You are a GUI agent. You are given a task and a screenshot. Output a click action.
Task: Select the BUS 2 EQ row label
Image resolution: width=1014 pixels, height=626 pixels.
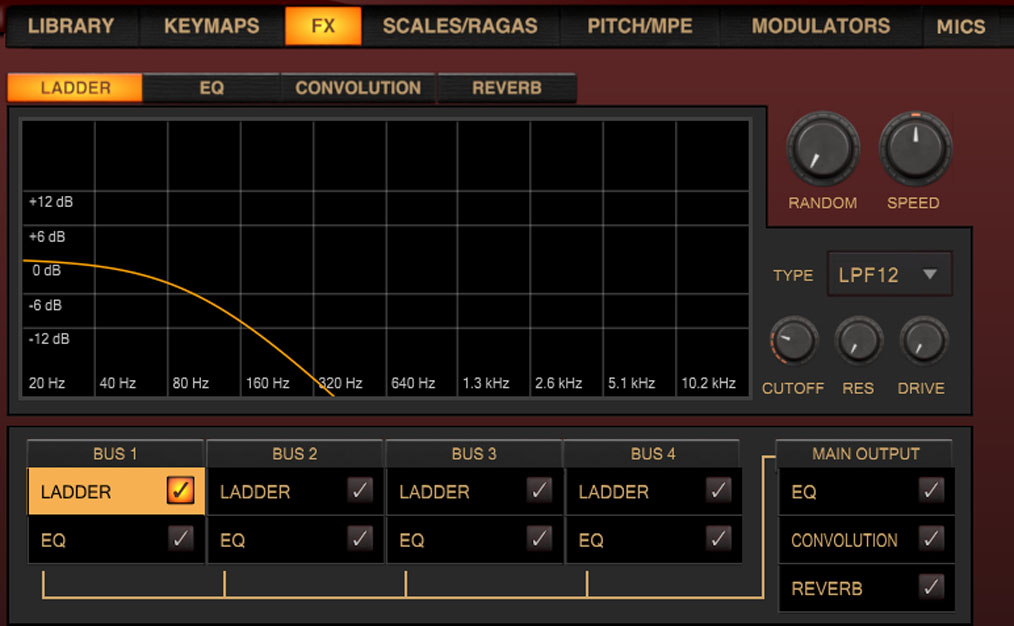coord(232,540)
